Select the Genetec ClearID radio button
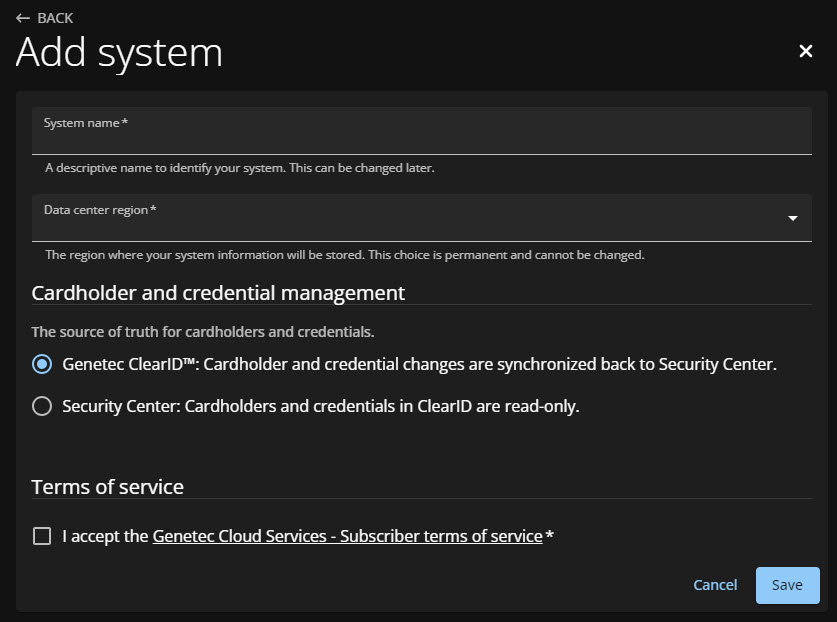This screenshot has height=622, width=837. click(x=42, y=364)
